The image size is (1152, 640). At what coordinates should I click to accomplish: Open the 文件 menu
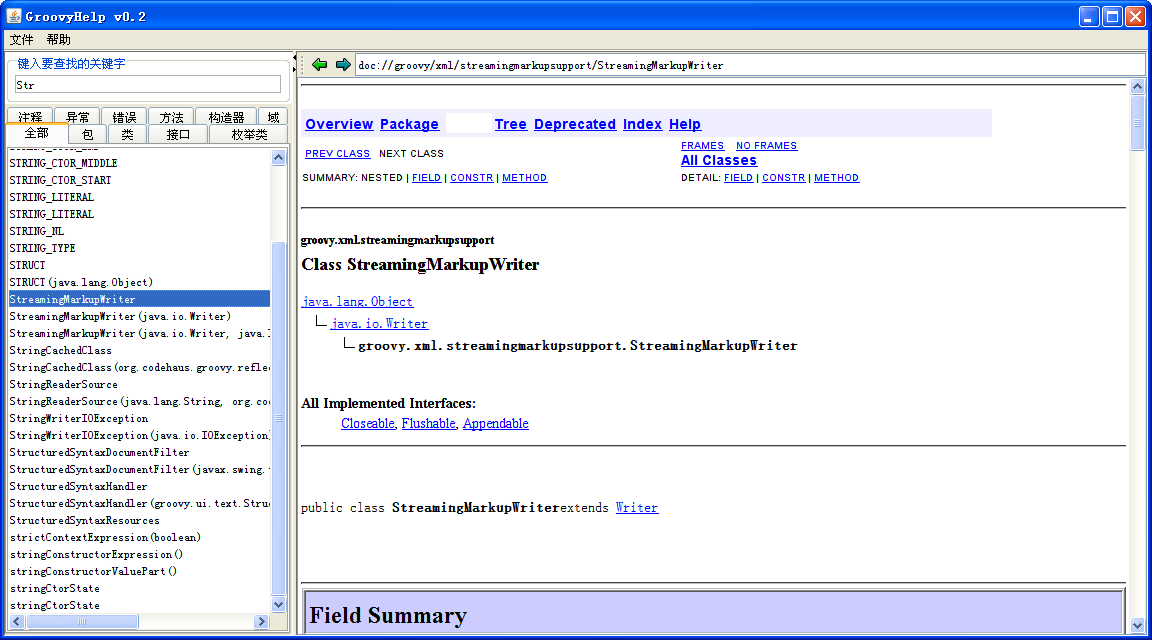[x=21, y=40]
